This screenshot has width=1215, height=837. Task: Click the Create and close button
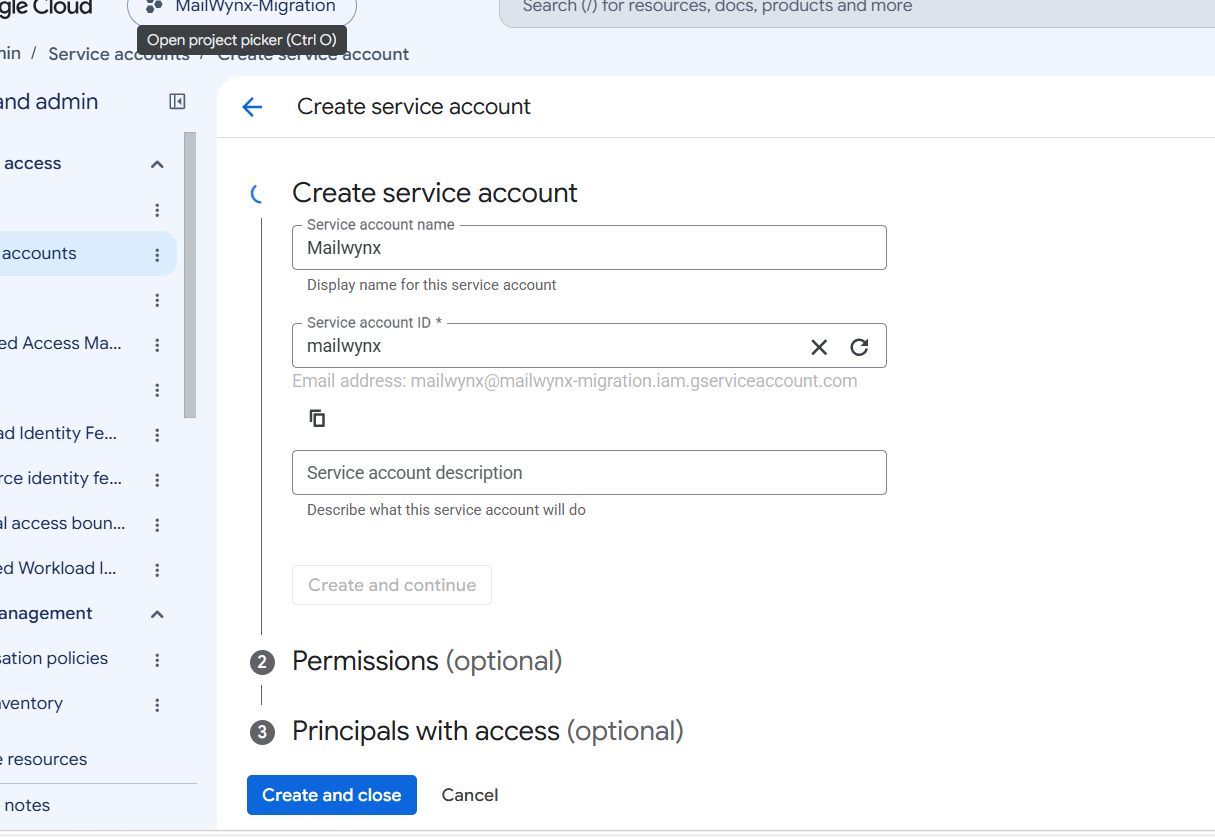332,795
